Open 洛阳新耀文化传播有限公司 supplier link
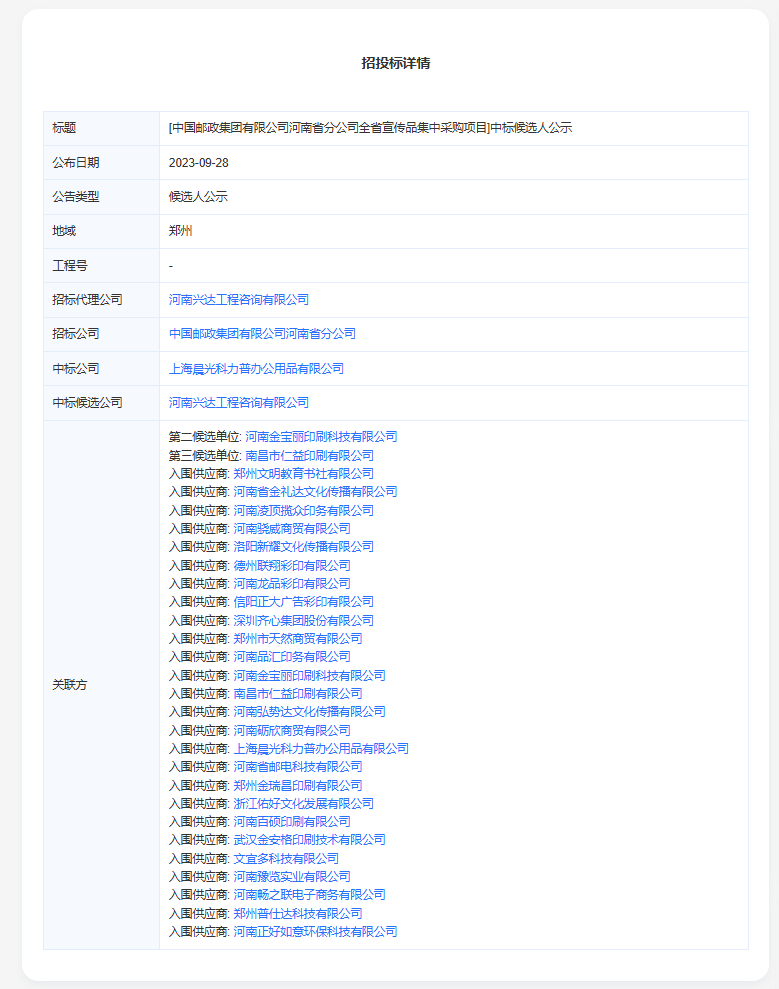The width and height of the screenshot is (779, 989). click(303, 546)
